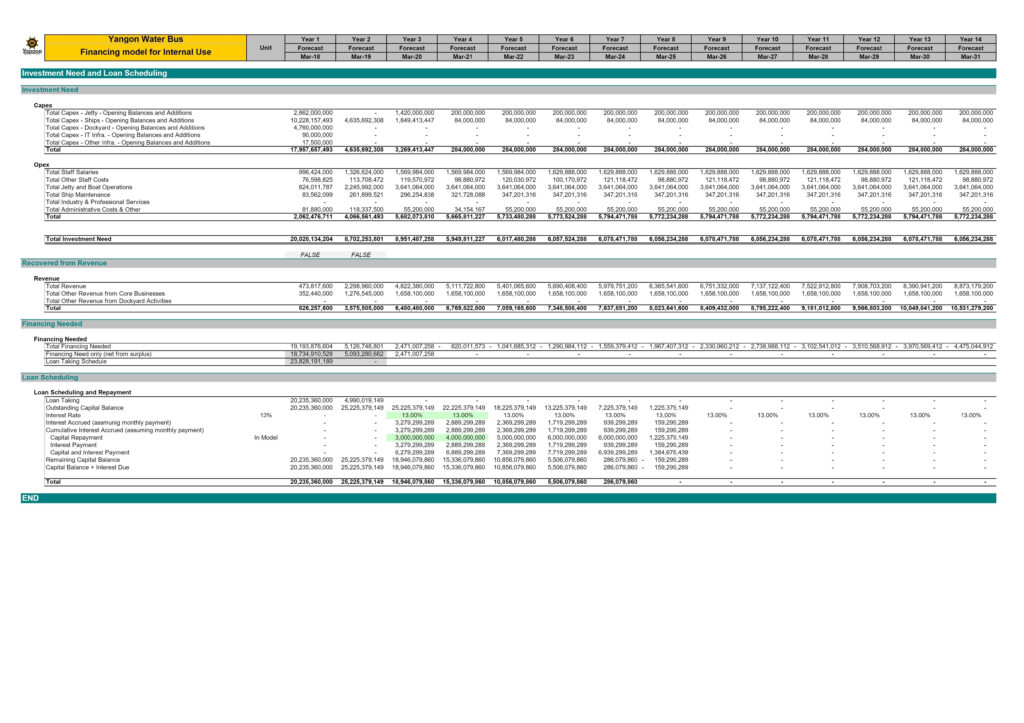
Task: Select the 'Total Investment Need' row label
Action: click(78, 239)
